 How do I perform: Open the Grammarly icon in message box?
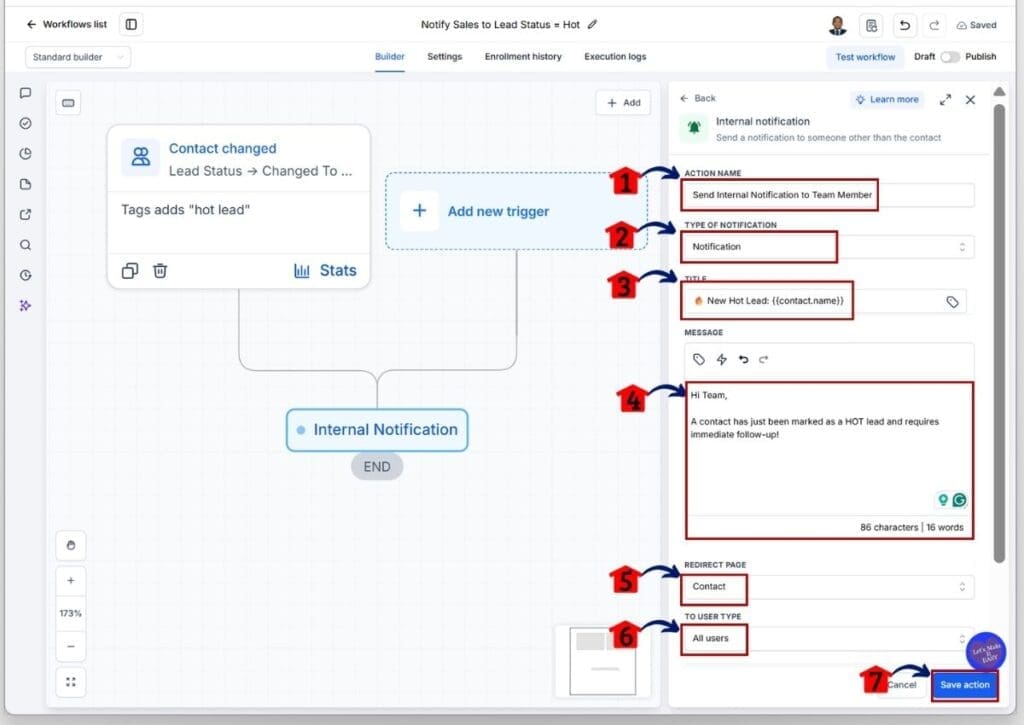point(959,500)
